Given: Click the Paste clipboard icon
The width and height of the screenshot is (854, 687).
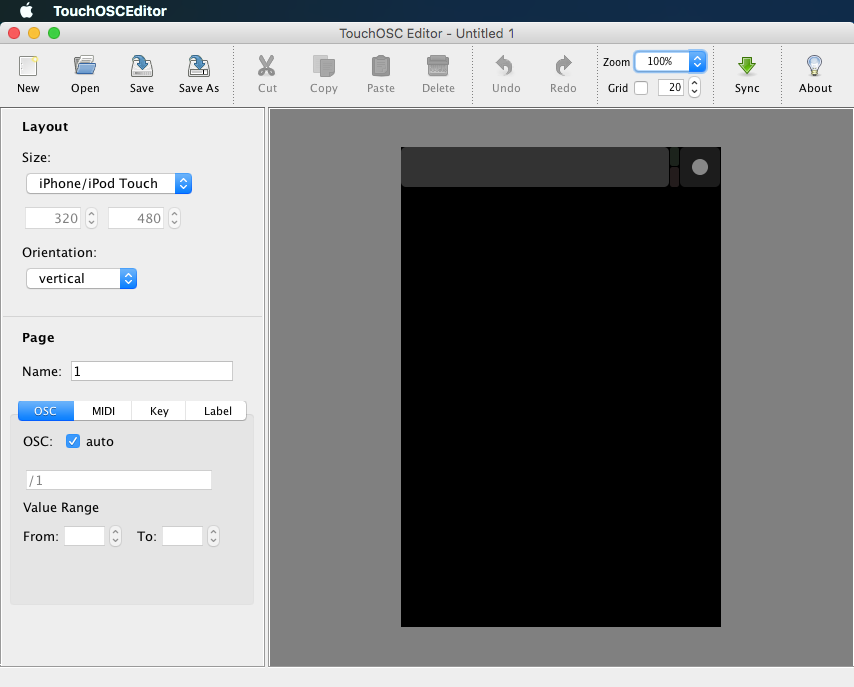Looking at the screenshot, I should coord(381,68).
